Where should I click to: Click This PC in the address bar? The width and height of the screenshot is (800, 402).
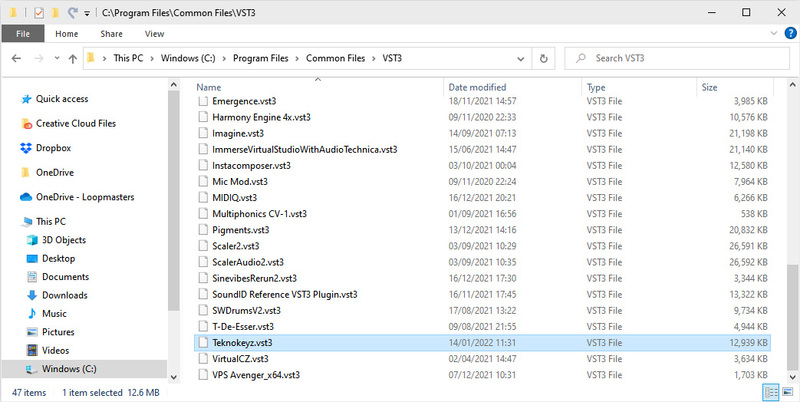128,58
